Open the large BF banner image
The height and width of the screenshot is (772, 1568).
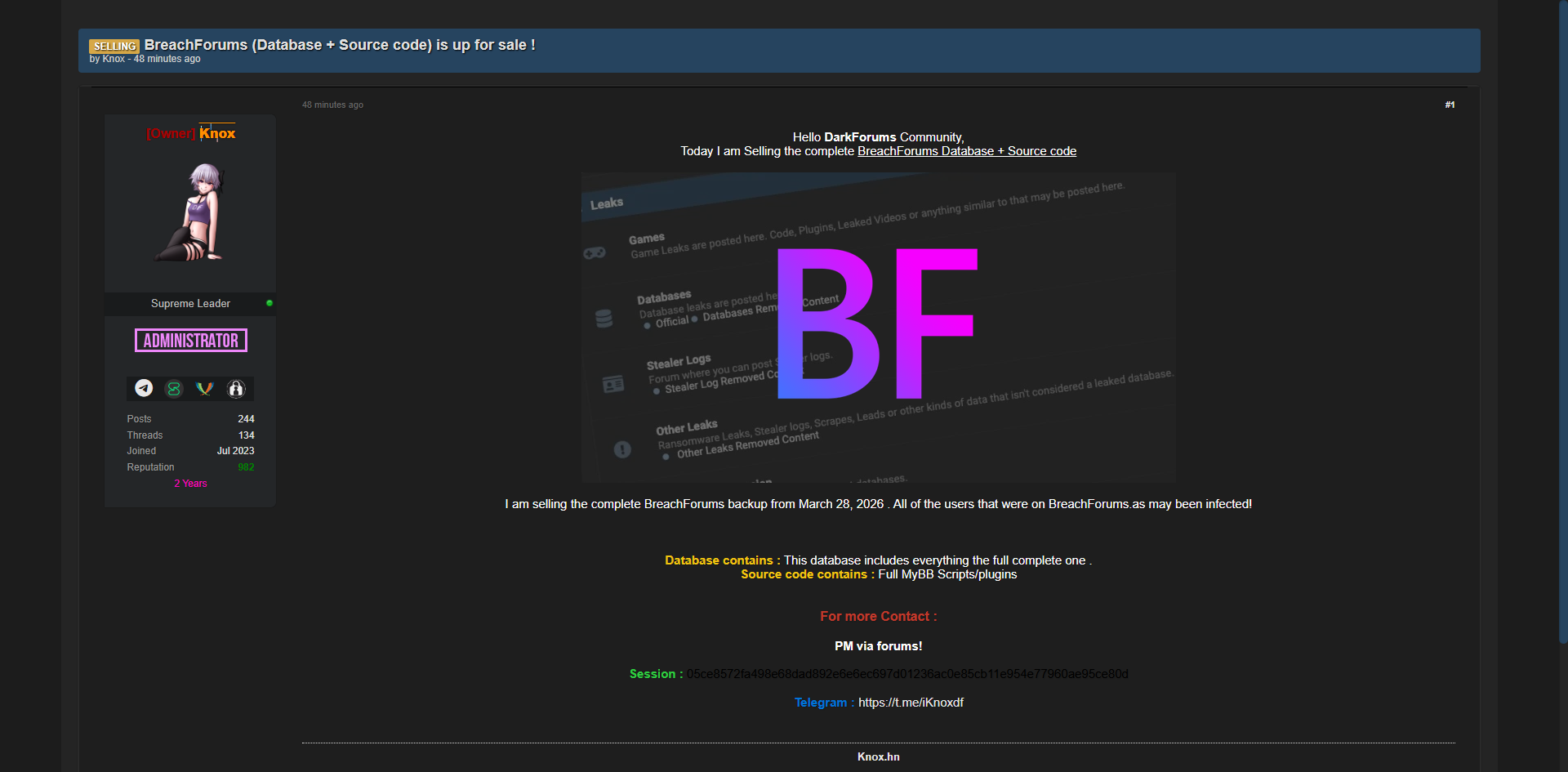[x=878, y=327]
